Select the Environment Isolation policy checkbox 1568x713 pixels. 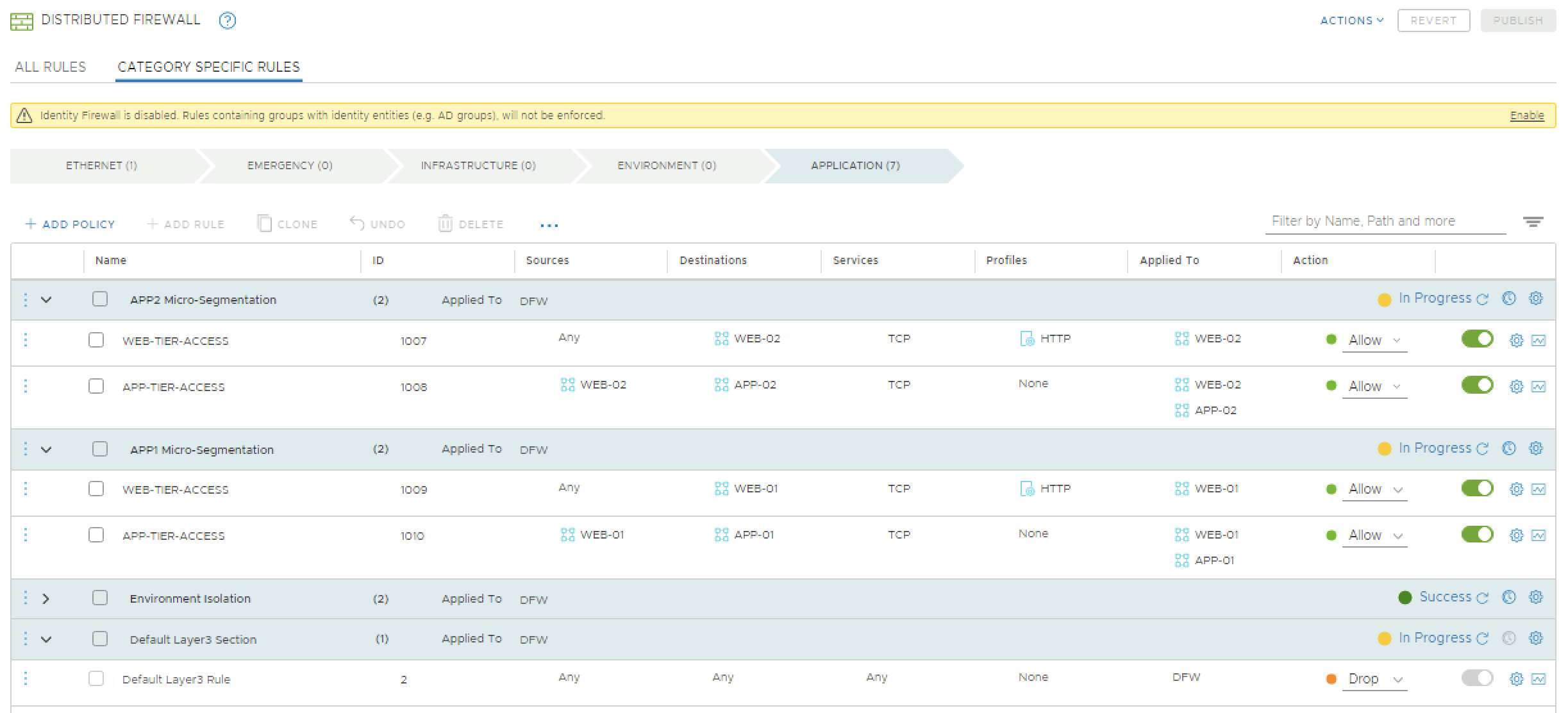[x=100, y=598]
